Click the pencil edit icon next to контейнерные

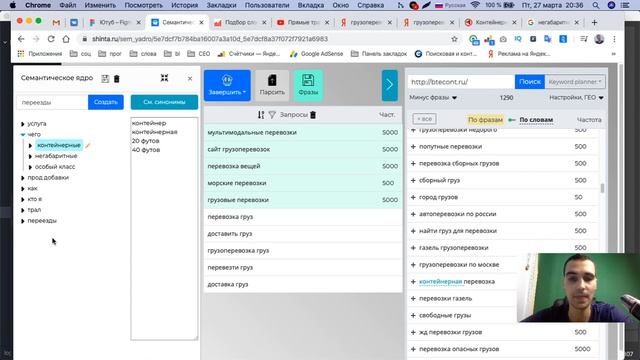click(x=87, y=145)
